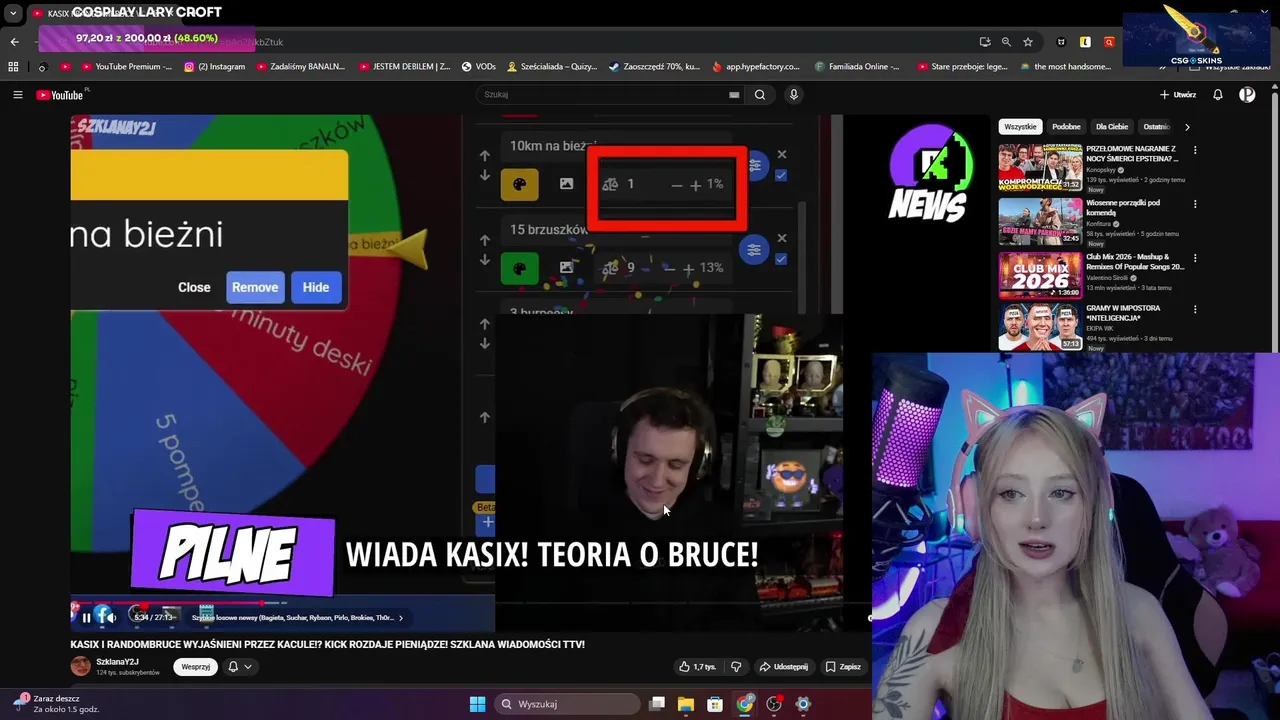Open options for the Konopskyy video
This screenshot has width=1280, height=720.
click(1194, 151)
